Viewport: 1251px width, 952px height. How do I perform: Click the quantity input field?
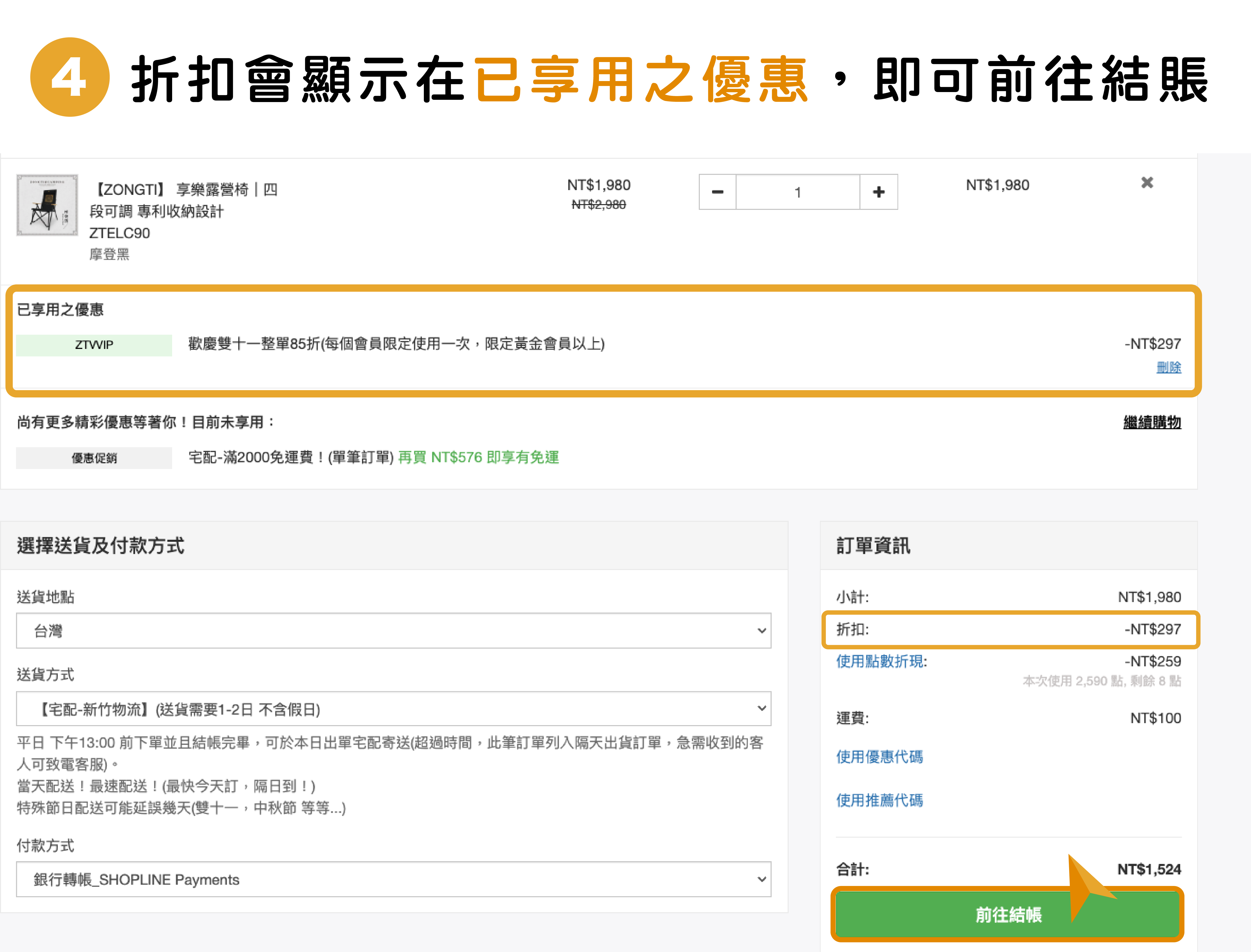click(x=798, y=192)
